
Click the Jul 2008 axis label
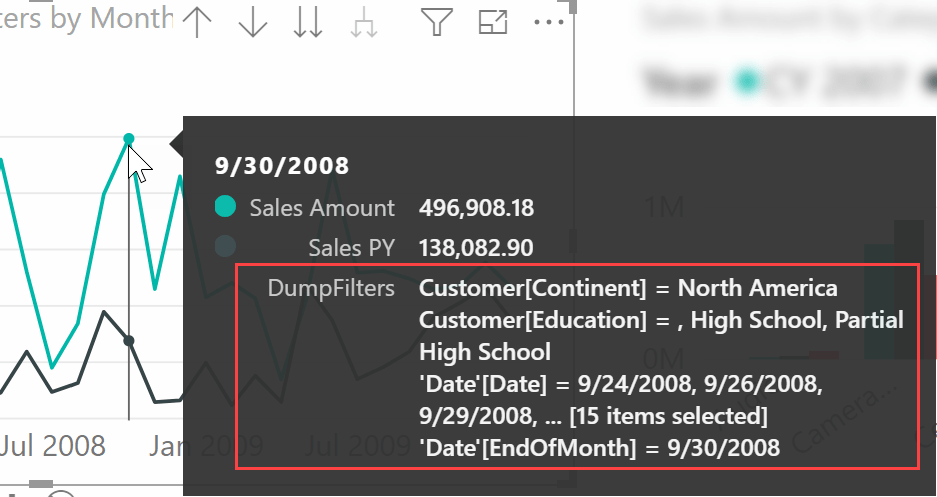pyautogui.click(x=52, y=445)
